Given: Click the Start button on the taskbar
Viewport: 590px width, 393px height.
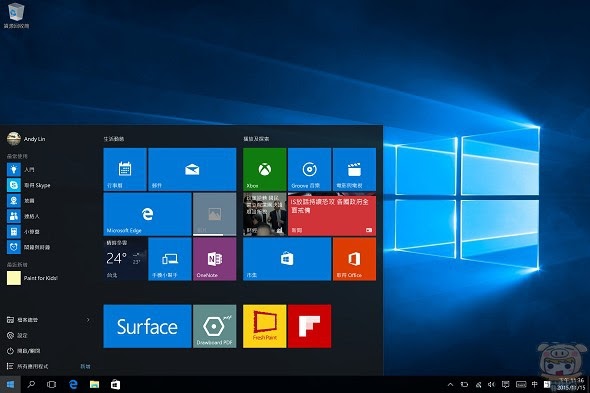Looking at the screenshot, I should [x=10, y=384].
